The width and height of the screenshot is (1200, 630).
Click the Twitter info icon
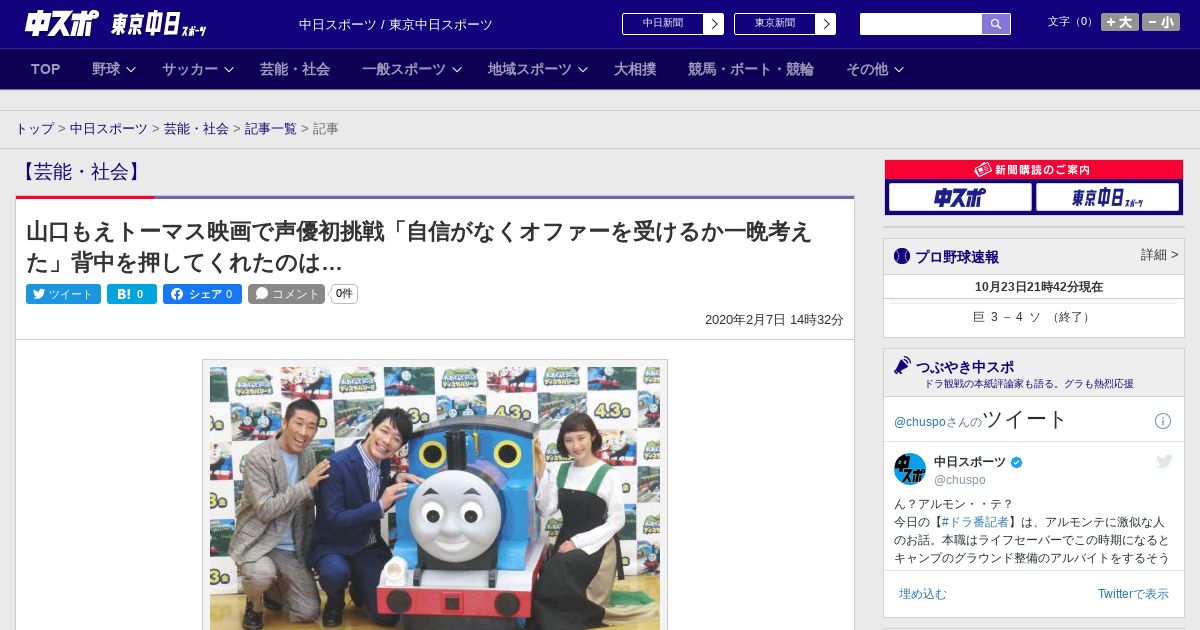tap(1163, 421)
